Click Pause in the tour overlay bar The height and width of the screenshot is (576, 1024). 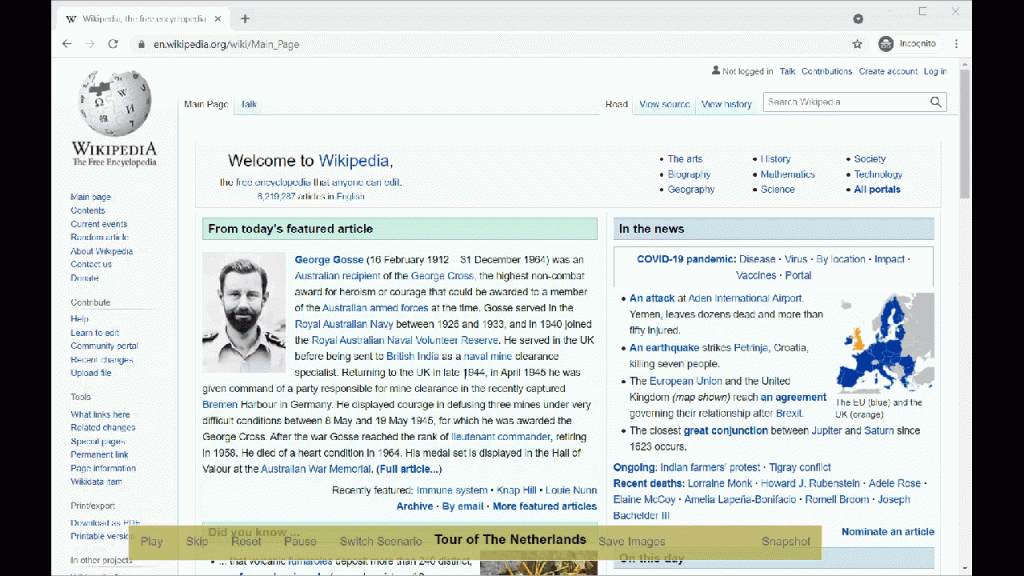click(300, 542)
